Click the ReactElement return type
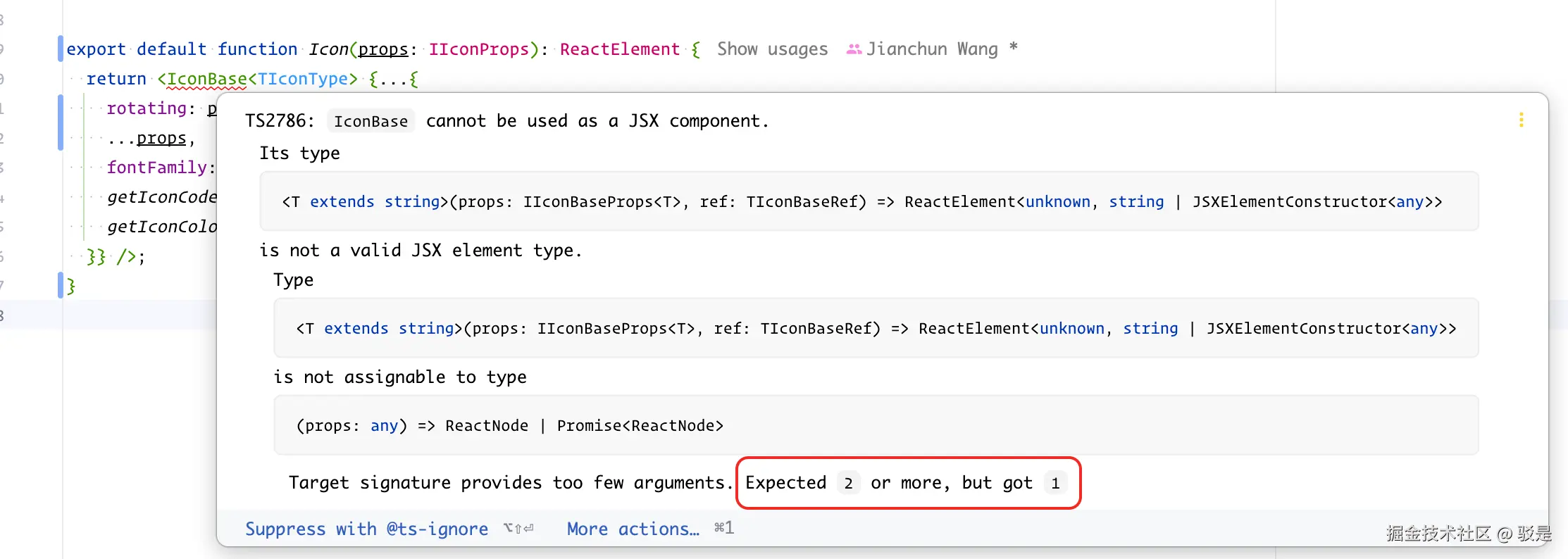The image size is (1568, 559). tap(619, 49)
